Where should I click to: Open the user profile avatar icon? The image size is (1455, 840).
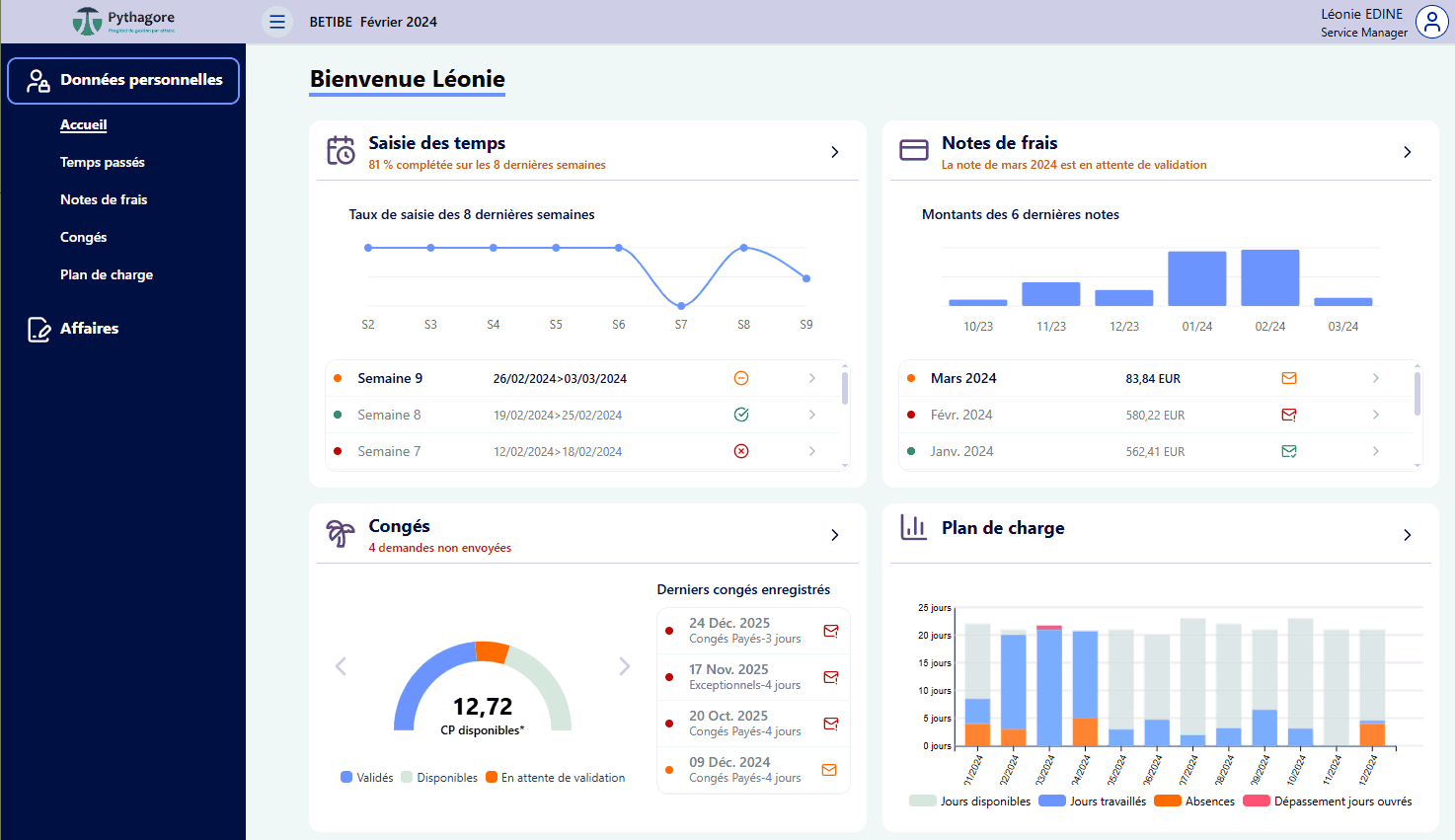pos(1431,22)
